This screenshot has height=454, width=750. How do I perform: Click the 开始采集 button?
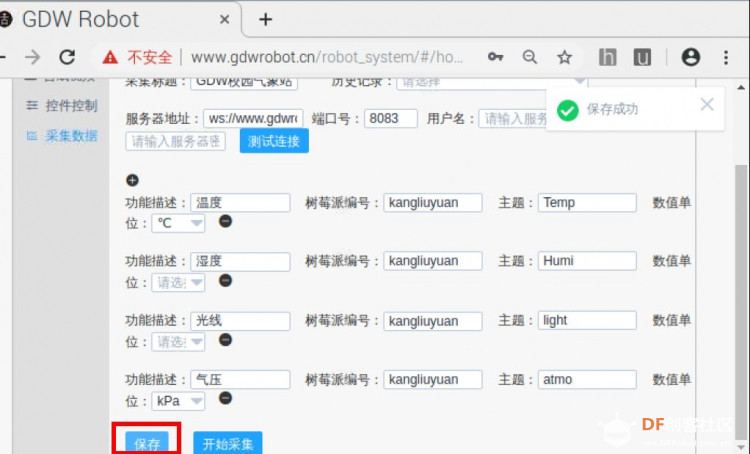(x=228, y=443)
